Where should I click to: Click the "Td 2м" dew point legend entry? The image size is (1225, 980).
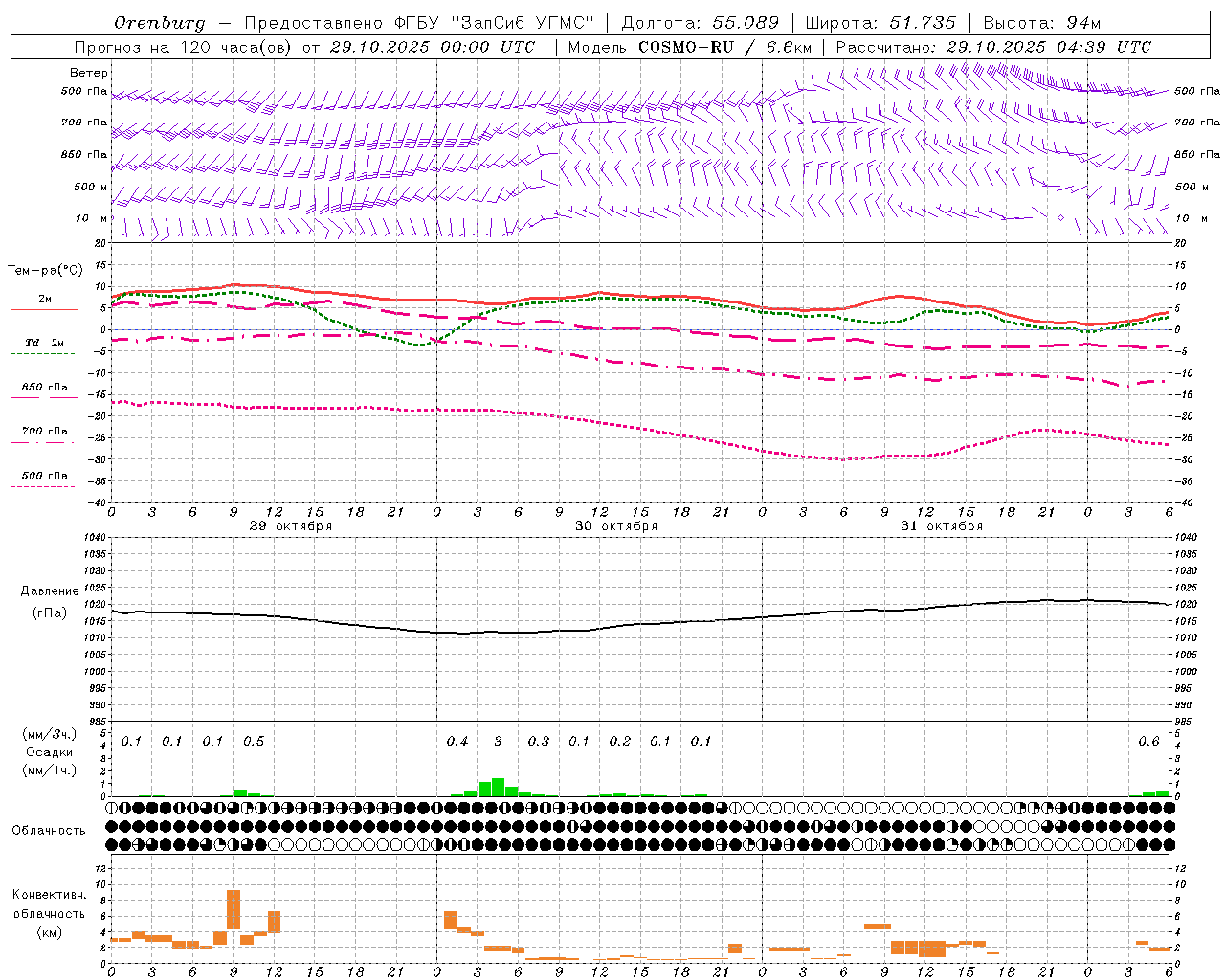(x=44, y=343)
